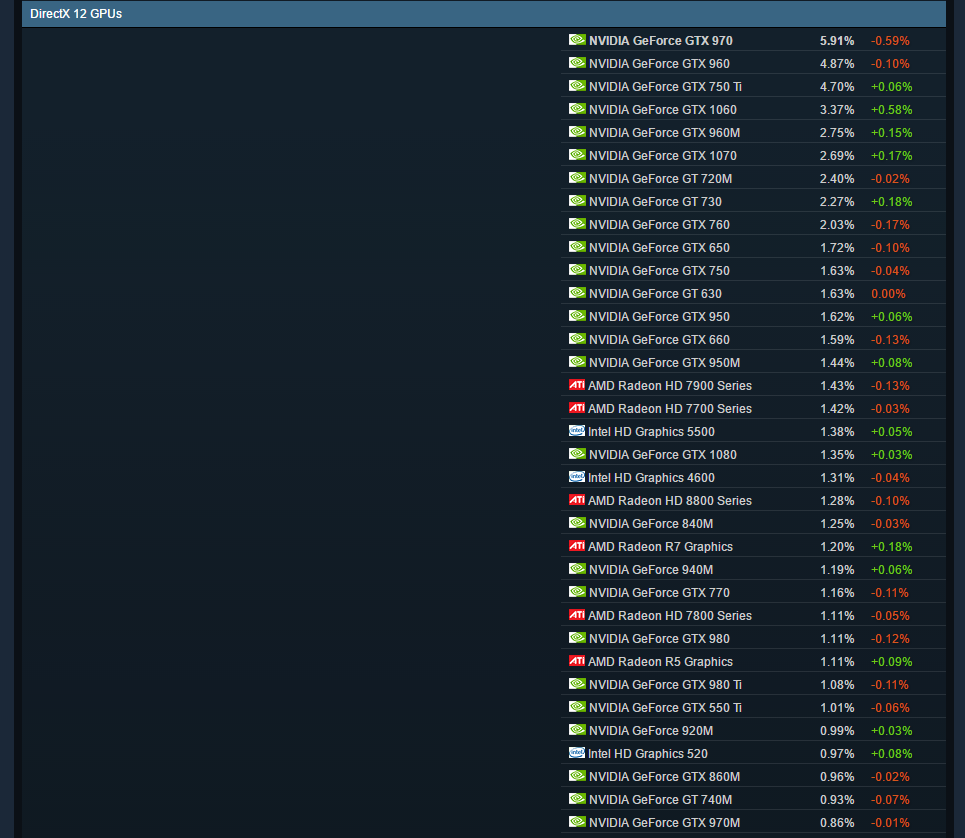
Task: Click the 1.31% share for Intel HD 4600
Action: coord(837,478)
